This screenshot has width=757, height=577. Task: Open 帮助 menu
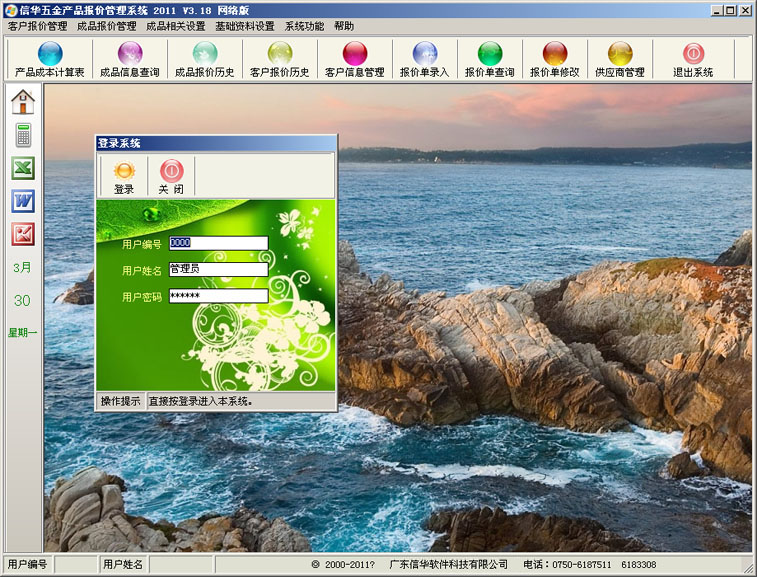point(344,26)
